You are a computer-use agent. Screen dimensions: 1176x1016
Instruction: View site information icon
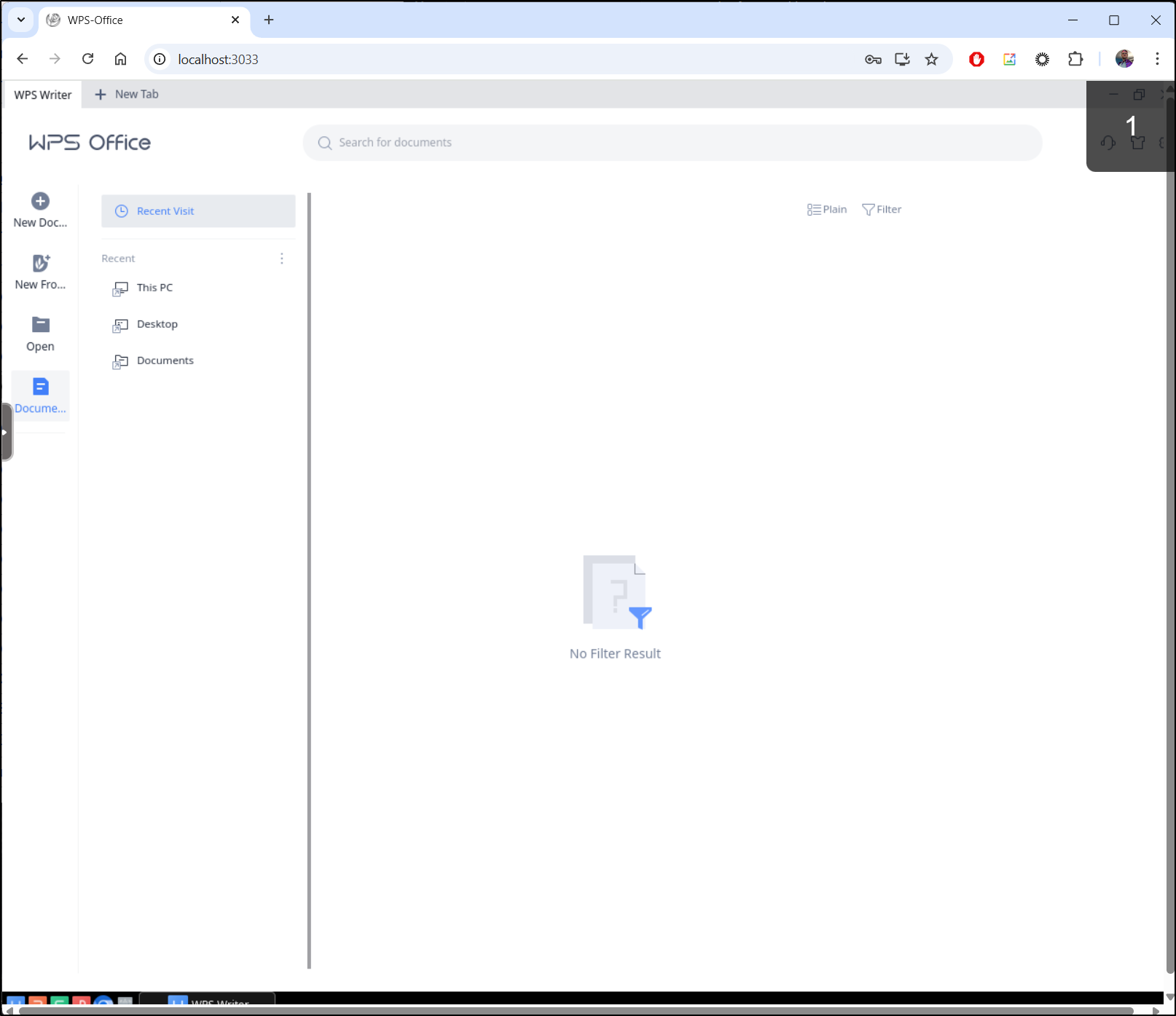click(x=160, y=59)
